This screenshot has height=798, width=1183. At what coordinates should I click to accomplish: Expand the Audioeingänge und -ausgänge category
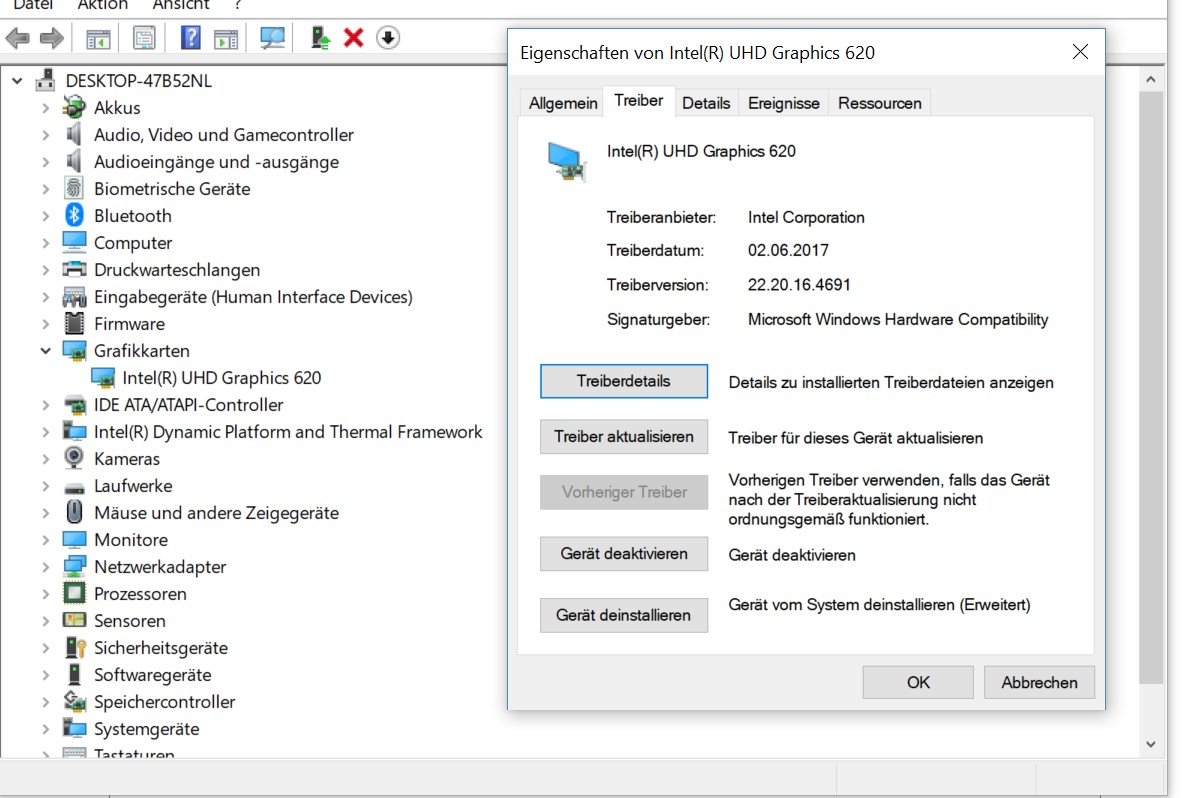[x=45, y=161]
